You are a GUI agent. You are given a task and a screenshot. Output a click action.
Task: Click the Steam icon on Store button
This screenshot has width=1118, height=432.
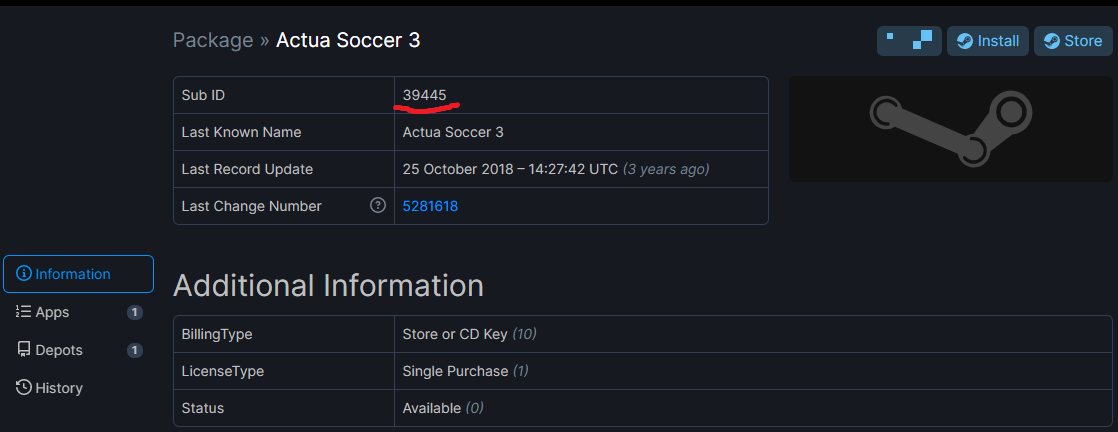[1051, 41]
